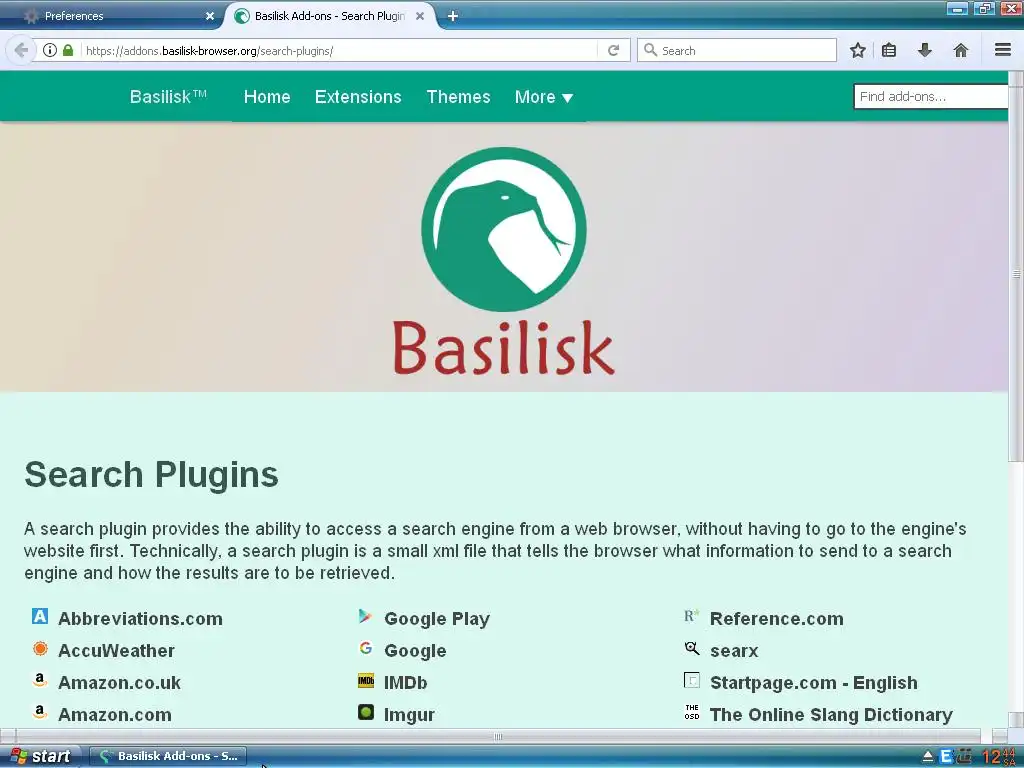Open the Google Play link
1024x768 pixels.
[437, 618]
